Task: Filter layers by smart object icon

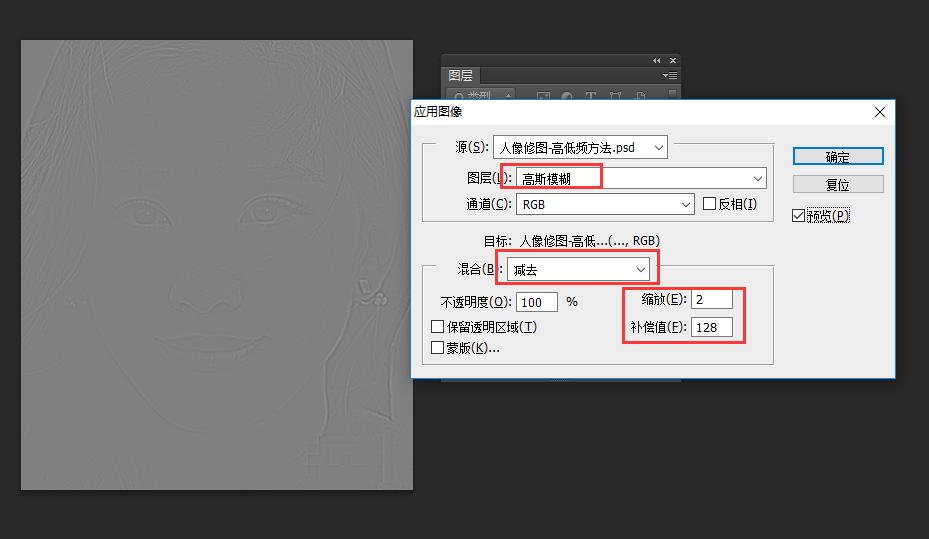Action: point(639,95)
